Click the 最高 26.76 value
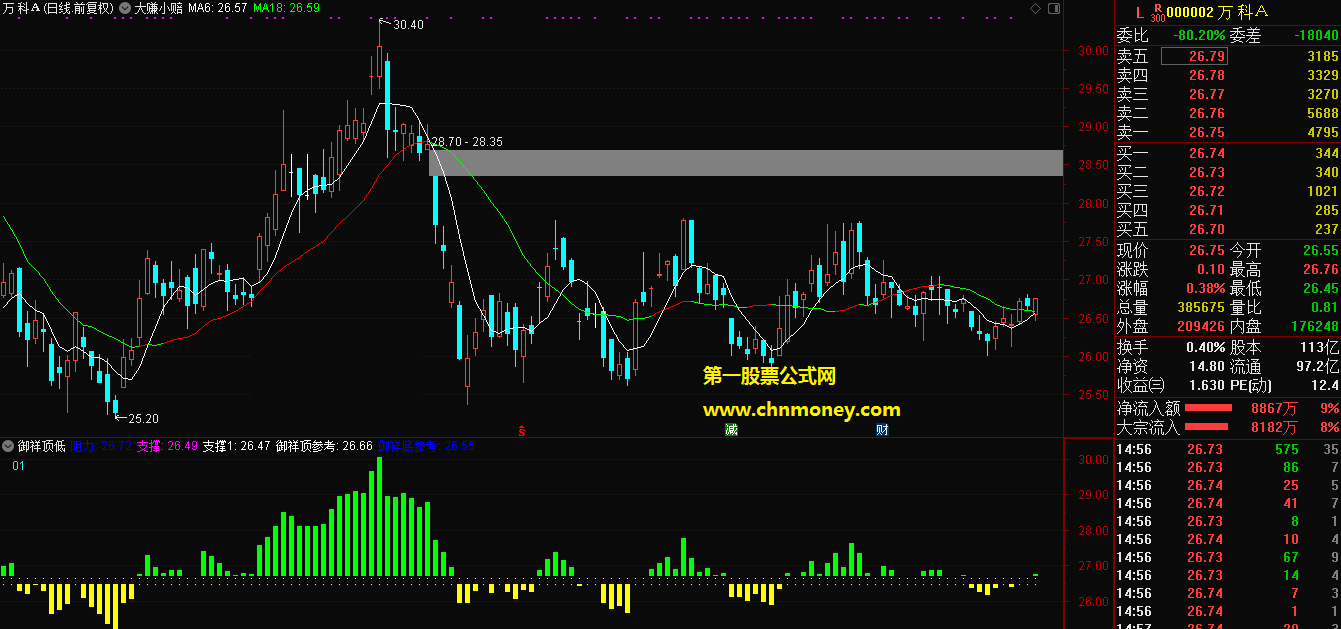Image resolution: width=1341 pixels, height=629 pixels. tap(1320, 269)
